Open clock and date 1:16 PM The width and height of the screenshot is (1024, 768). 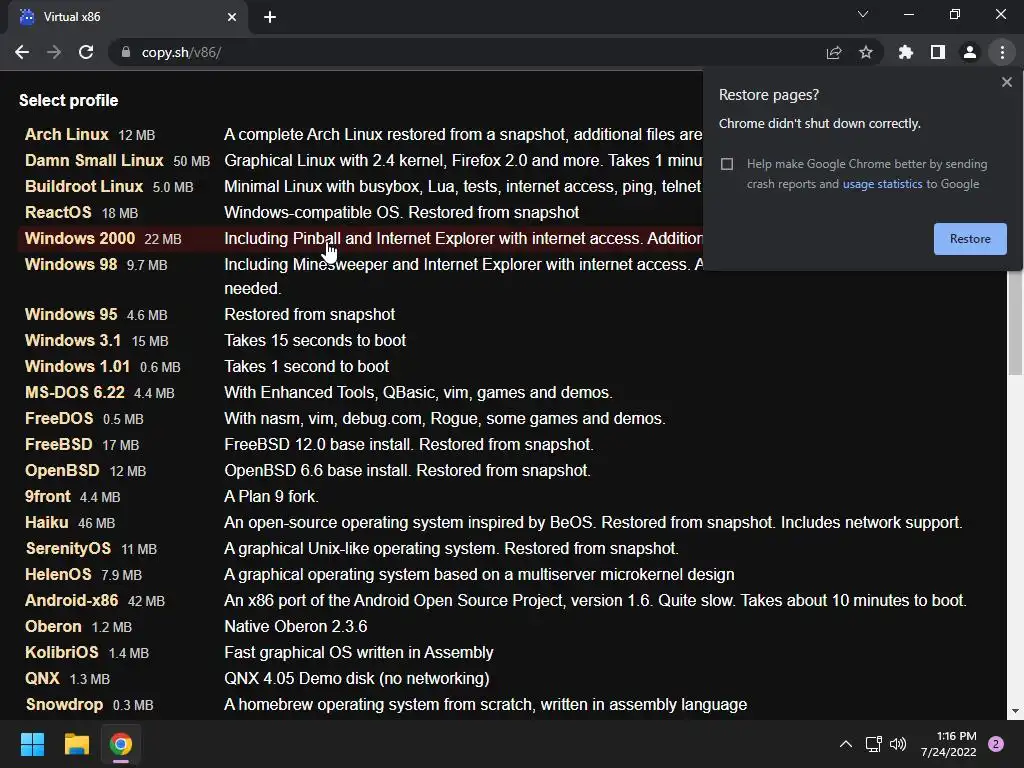(948, 744)
